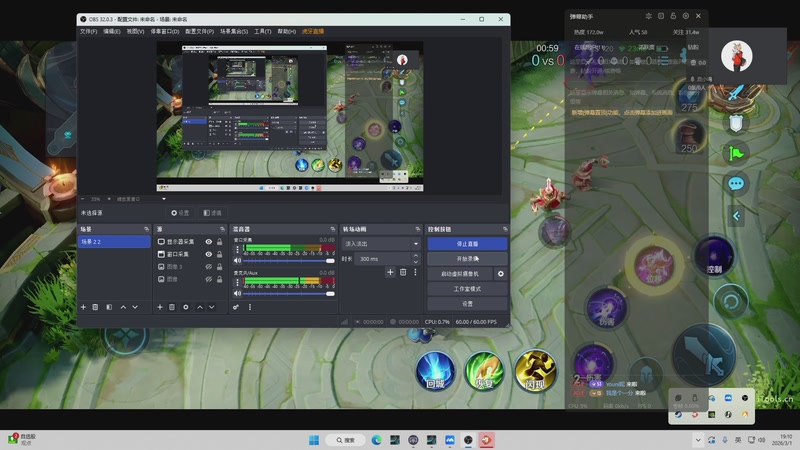Open options dots for 窗口采集 audio track
The image size is (800, 450).
coord(237,249)
